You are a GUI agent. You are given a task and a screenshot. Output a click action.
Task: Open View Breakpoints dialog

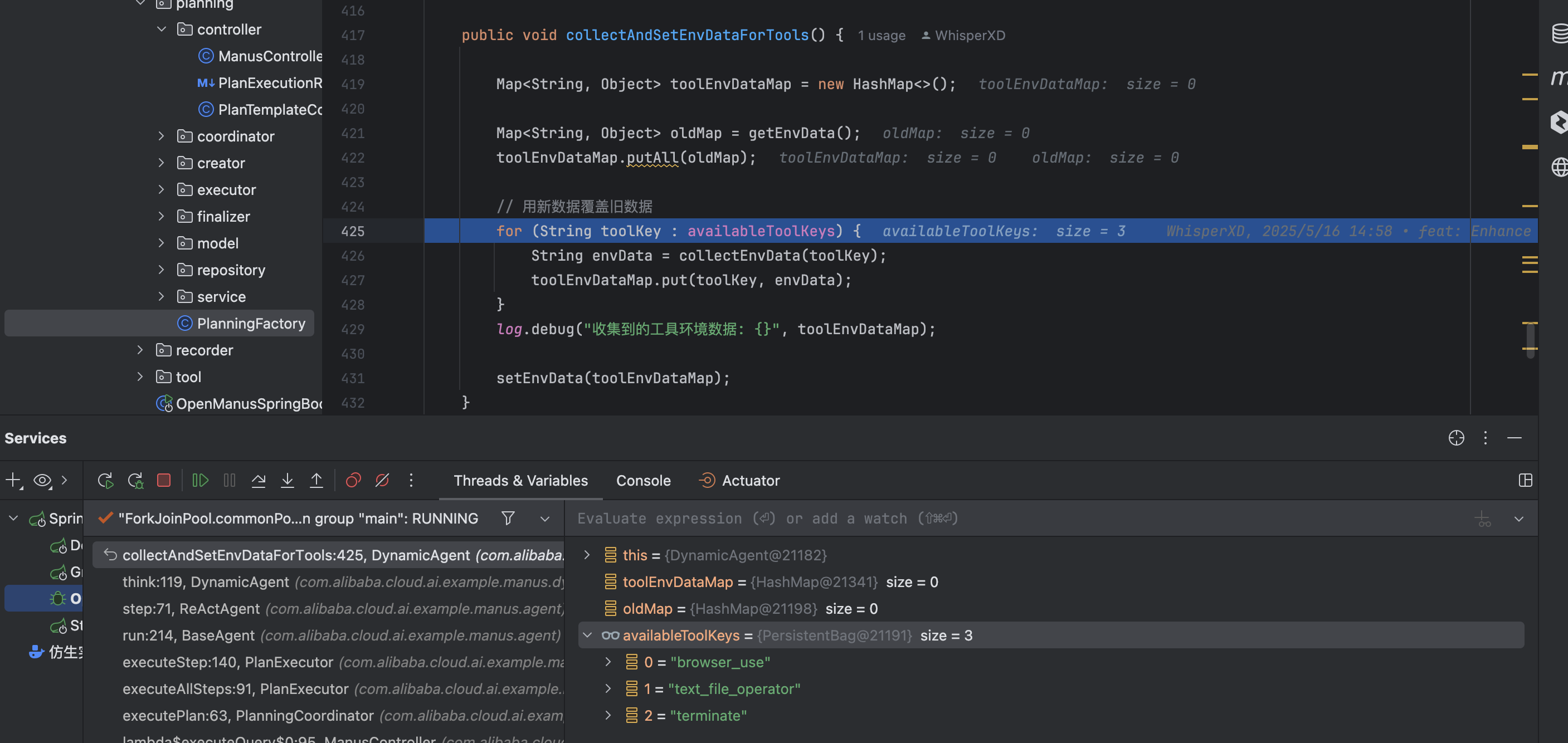pyautogui.click(x=353, y=480)
